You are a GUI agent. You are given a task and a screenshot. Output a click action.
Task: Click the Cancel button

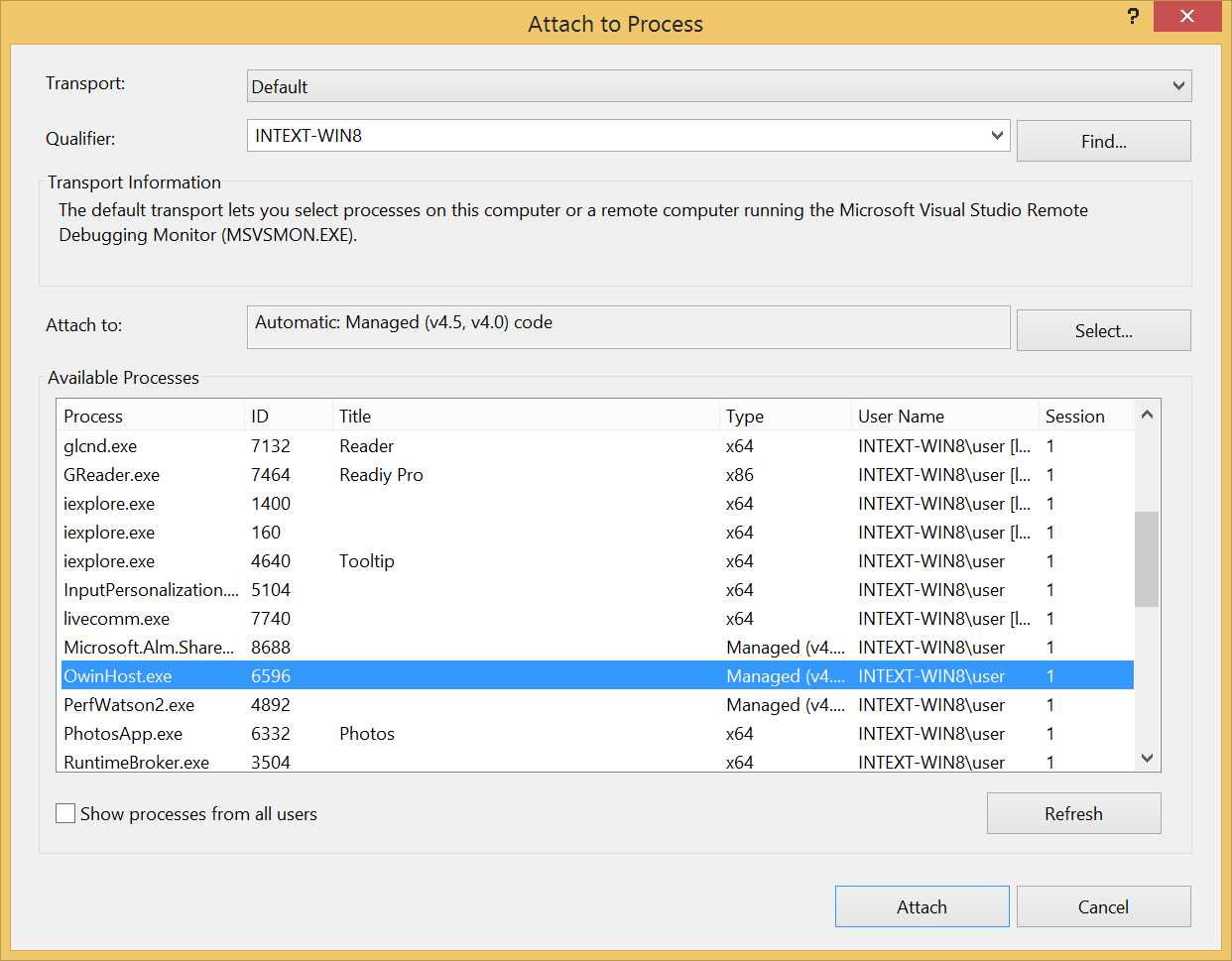1103,906
